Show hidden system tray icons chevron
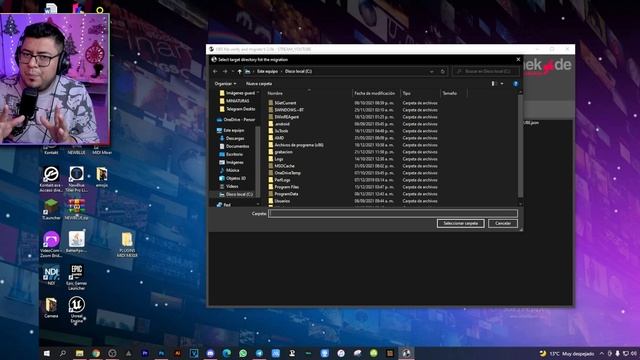640x360 pixels. pyautogui.click(x=602, y=353)
